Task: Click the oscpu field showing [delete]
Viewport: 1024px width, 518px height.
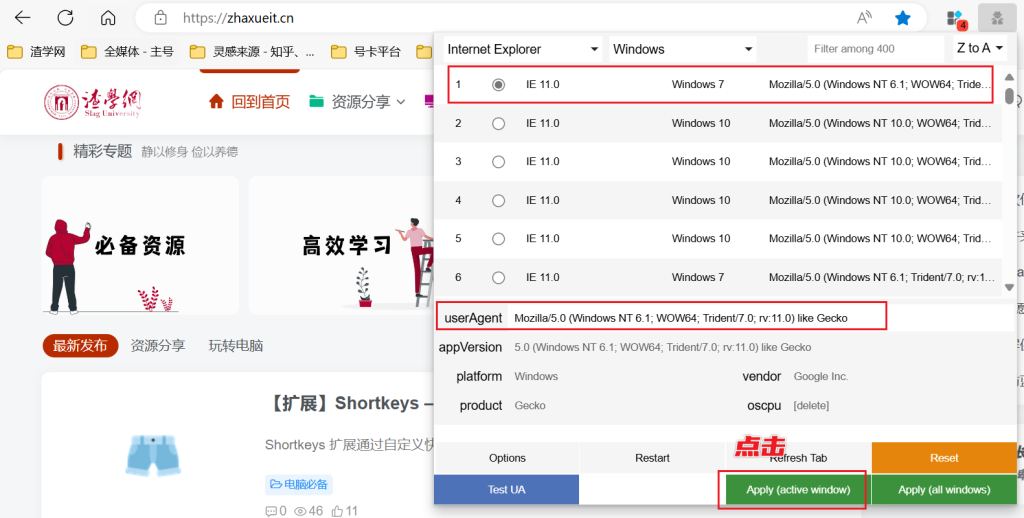Action: (x=901, y=406)
